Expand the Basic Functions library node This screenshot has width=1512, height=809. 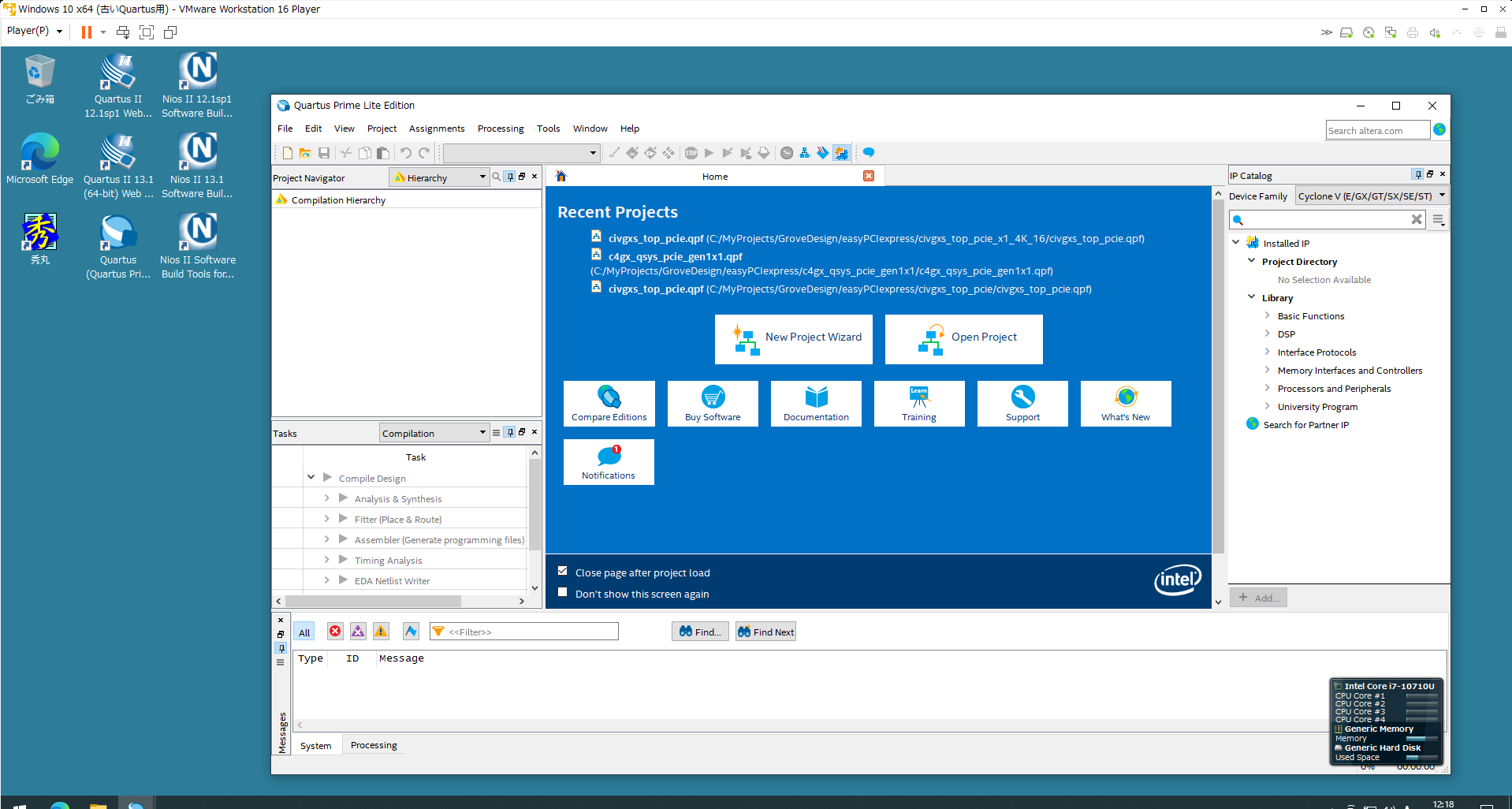tap(1268, 315)
